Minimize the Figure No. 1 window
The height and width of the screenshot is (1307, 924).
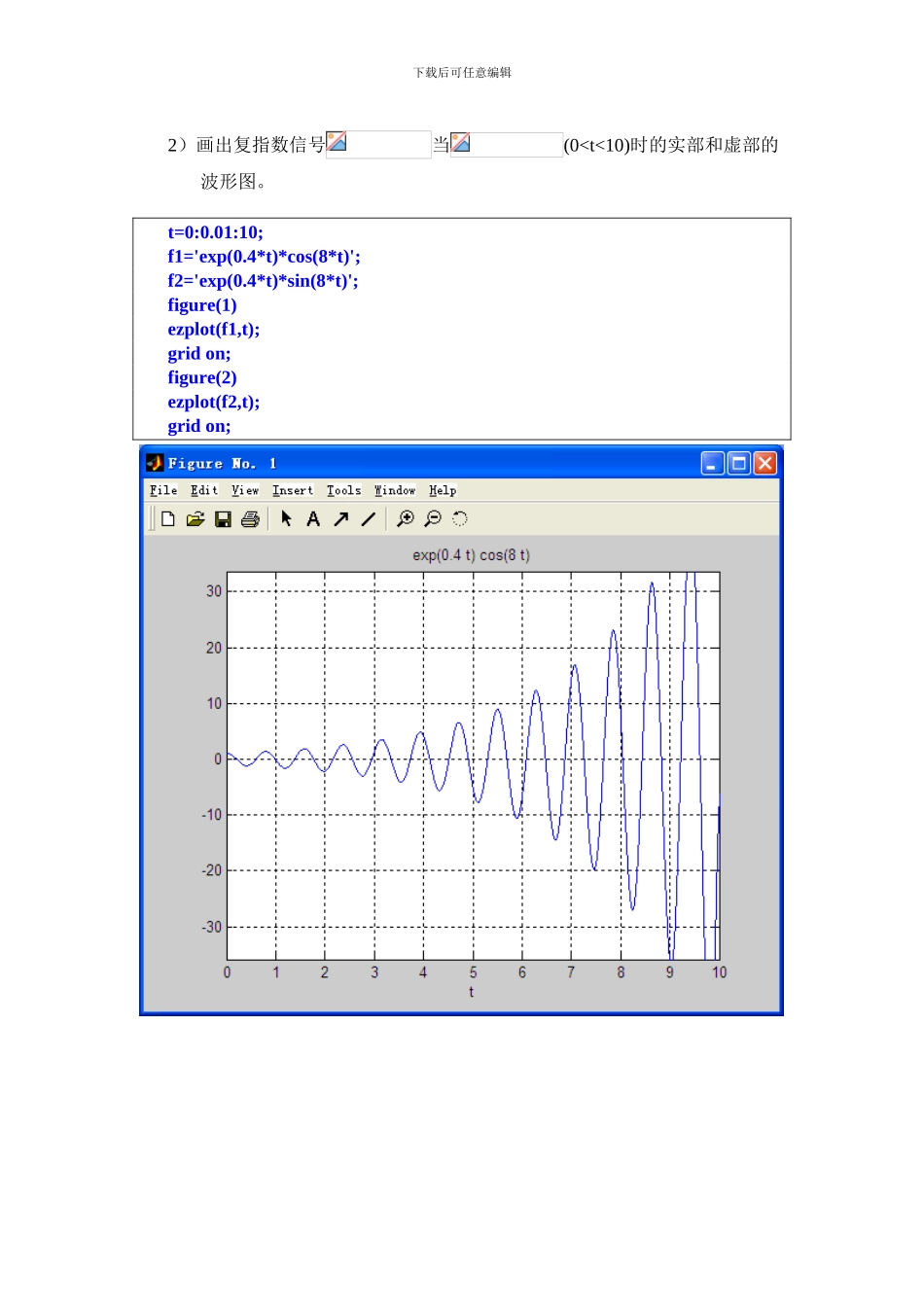point(713,464)
